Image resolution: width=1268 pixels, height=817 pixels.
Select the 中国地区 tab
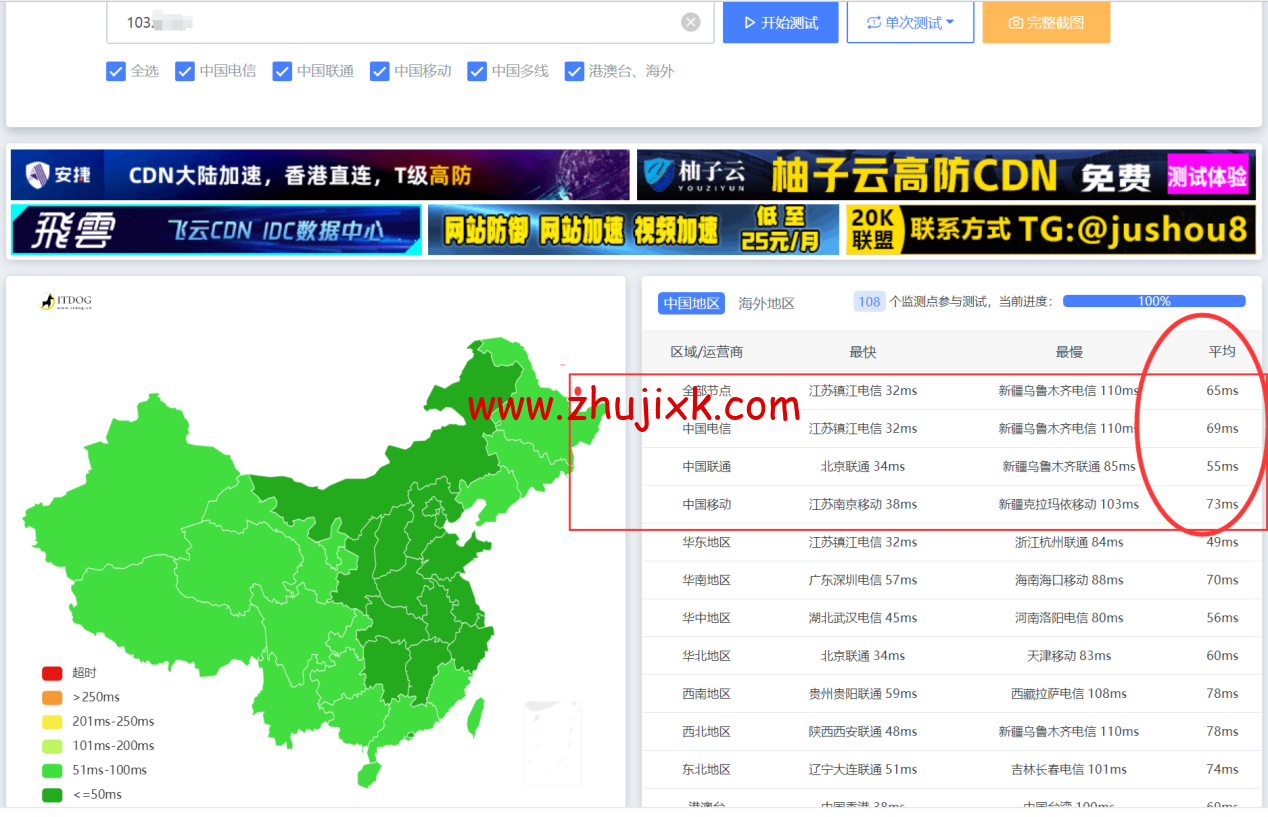pos(691,302)
